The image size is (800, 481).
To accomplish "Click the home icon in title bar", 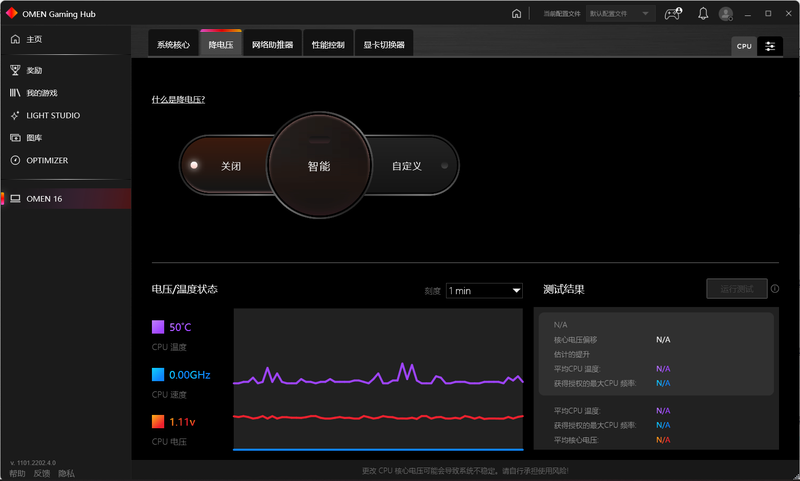I will pyautogui.click(x=516, y=14).
